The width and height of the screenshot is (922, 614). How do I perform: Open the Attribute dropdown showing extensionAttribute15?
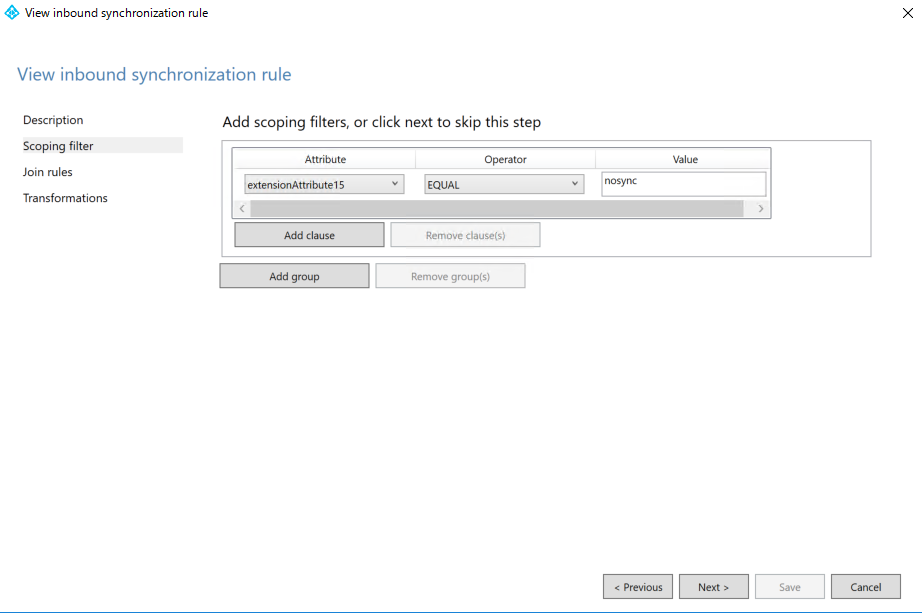coord(320,183)
